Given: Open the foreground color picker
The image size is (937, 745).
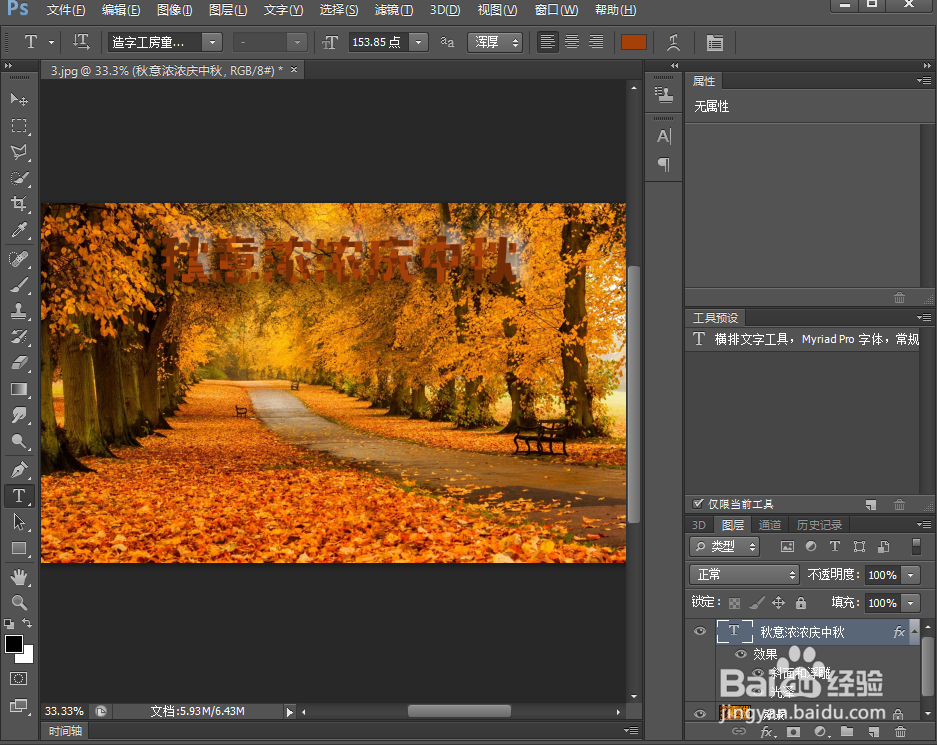Looking at the screenshot, I should coord(14,644).
